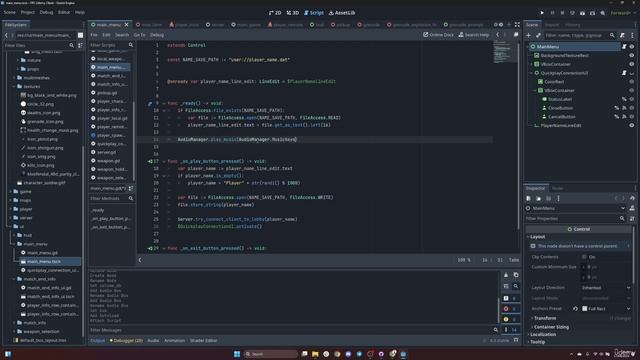Click Inspector new resource icon
Screen dimensions: 640x360
529,198
